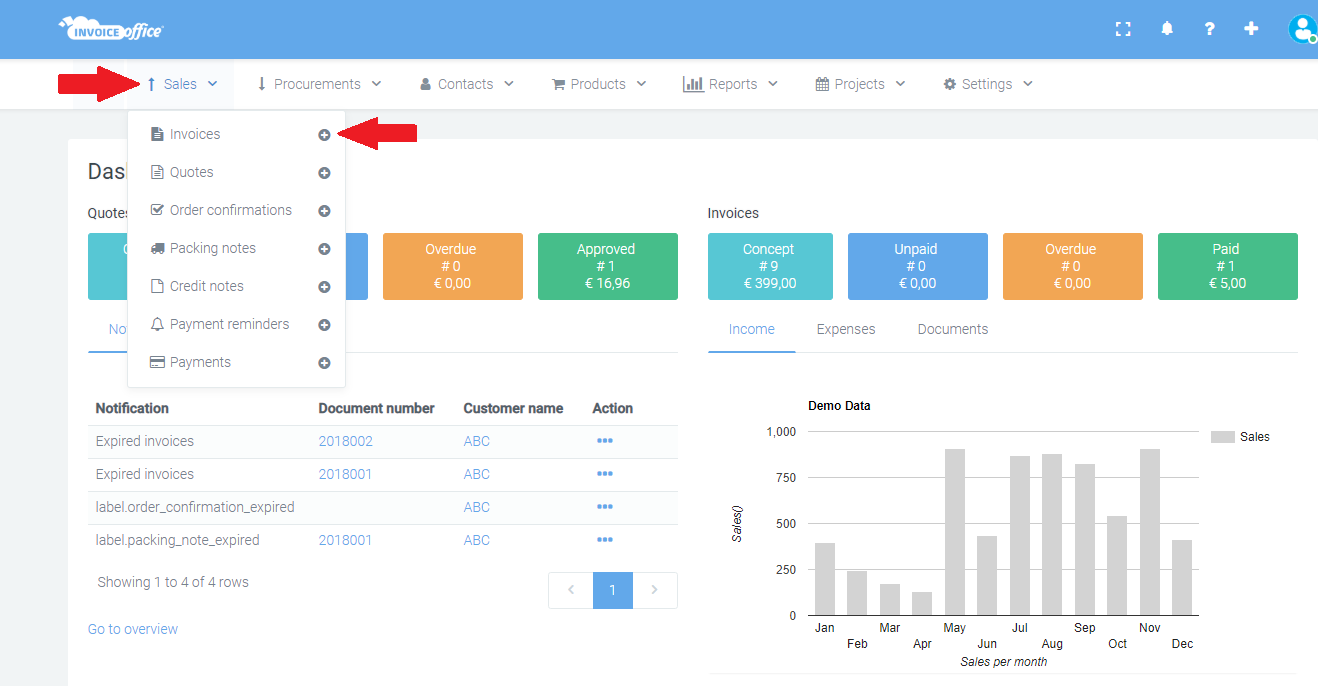This screenshot has height=686, width=1318.
Task: Click the plus icon in top header
Action: [x=1251, y=29]
